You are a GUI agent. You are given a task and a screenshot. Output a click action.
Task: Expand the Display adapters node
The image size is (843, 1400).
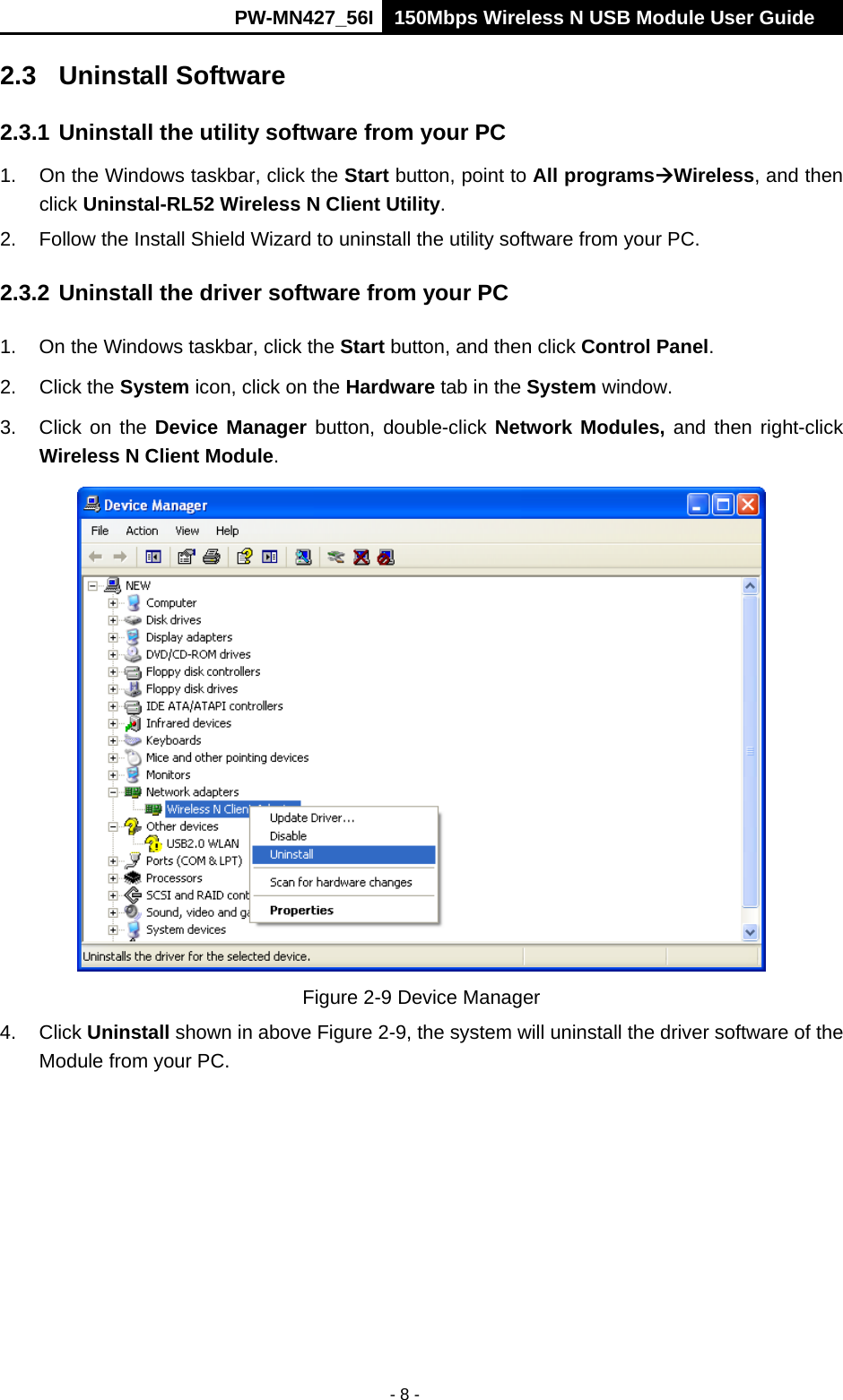pyautogui.click(x=113, y=637)
